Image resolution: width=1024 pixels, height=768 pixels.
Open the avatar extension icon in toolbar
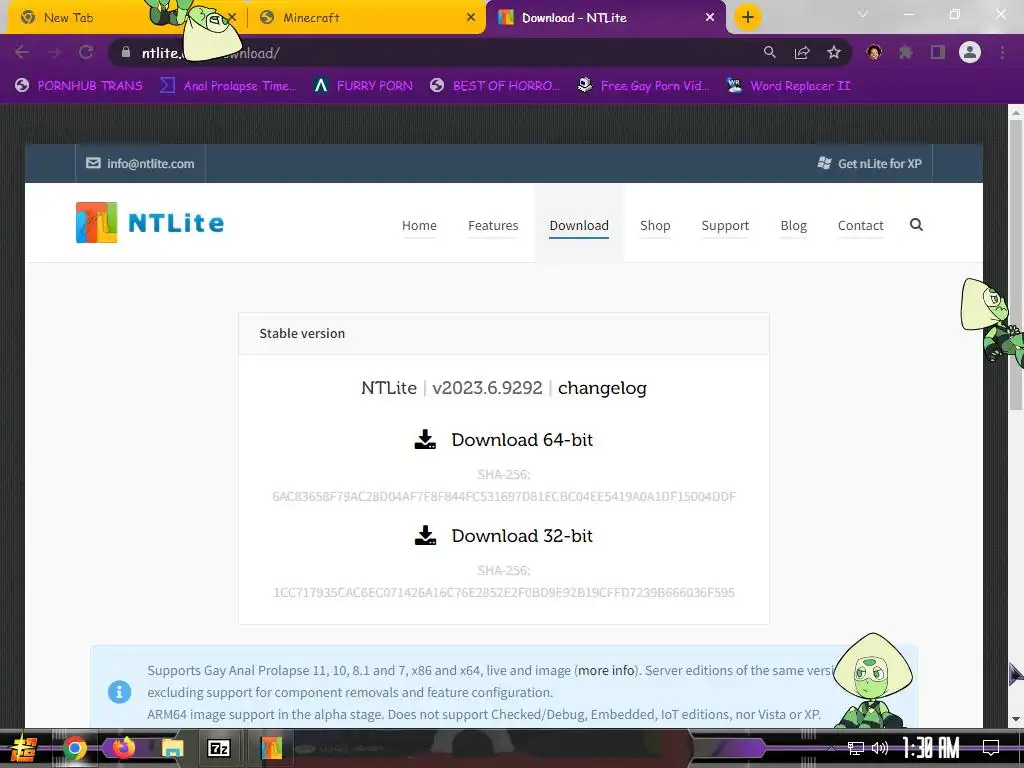click(874, 52)
